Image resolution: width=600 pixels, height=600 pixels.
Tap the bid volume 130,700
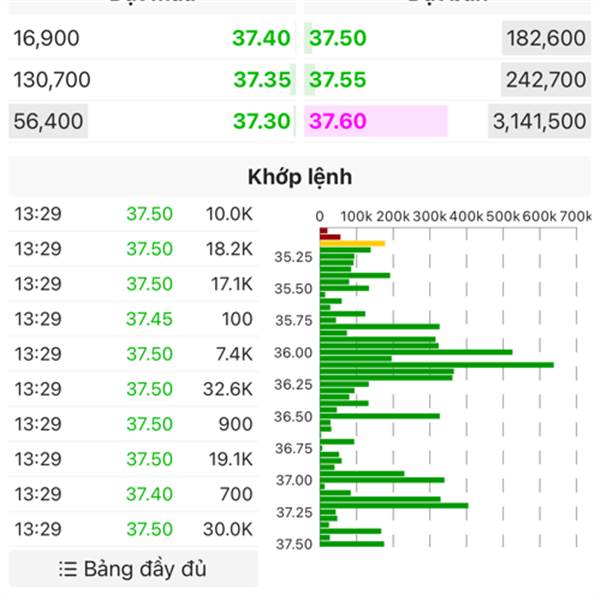click(55, 80)
